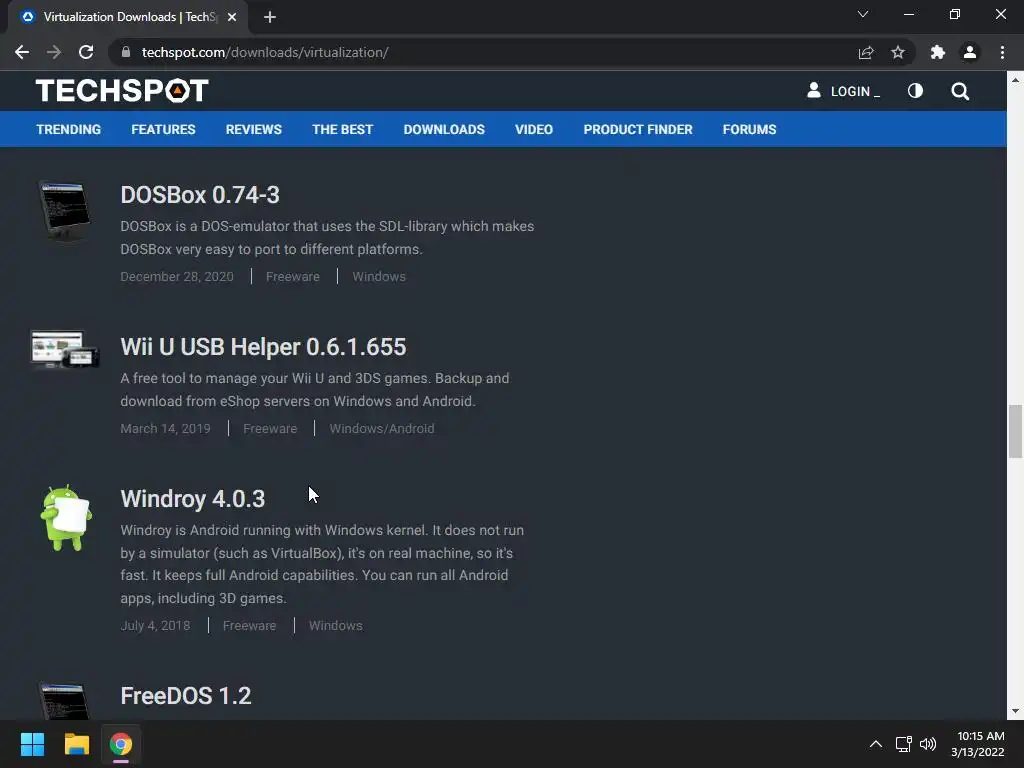The image size is (1024, 768).
Task: Open the TRENDING menu item
Action: click(x=69, y=129)
